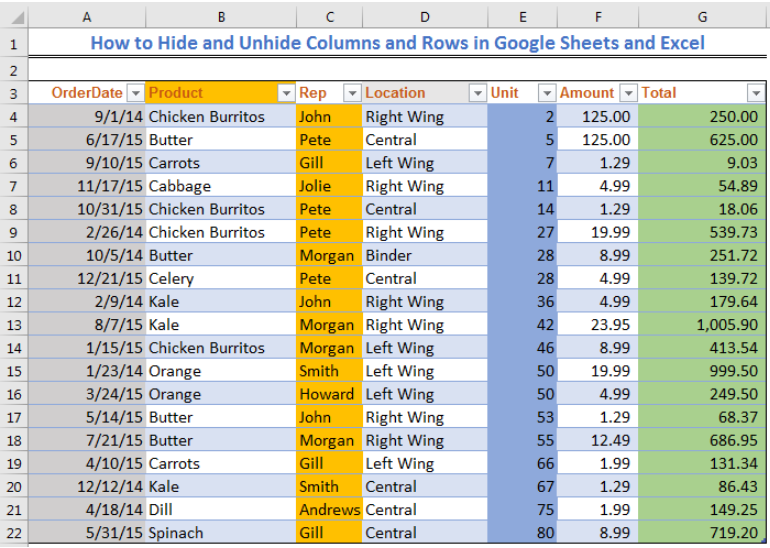
Task: Click the Select All corner triangle
Action: click(17, 18)
